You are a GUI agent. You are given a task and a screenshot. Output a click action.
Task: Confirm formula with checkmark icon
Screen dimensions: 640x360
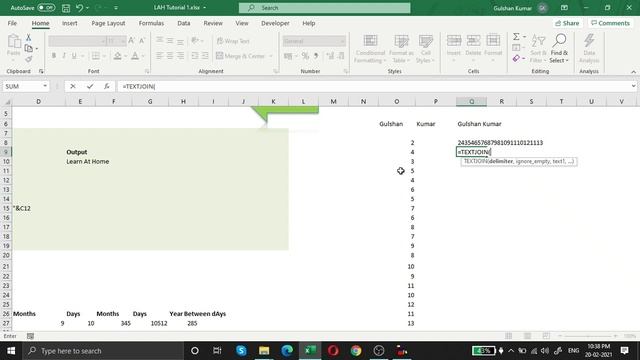click(90, 86)
